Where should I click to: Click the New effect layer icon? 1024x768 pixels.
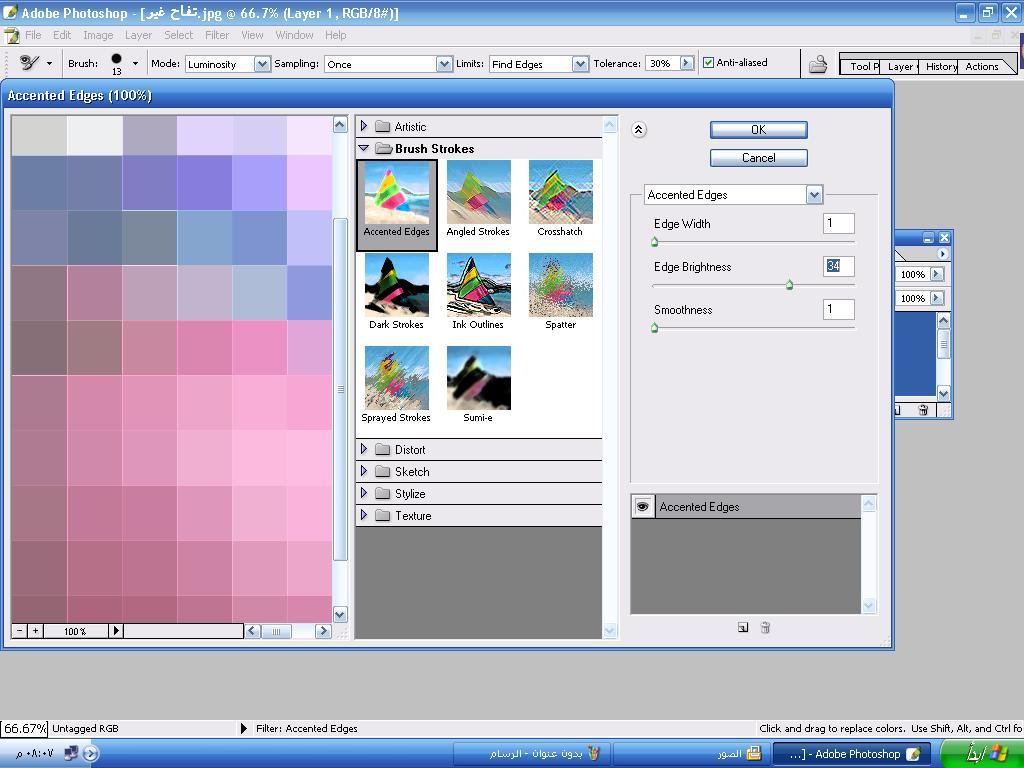743,628
